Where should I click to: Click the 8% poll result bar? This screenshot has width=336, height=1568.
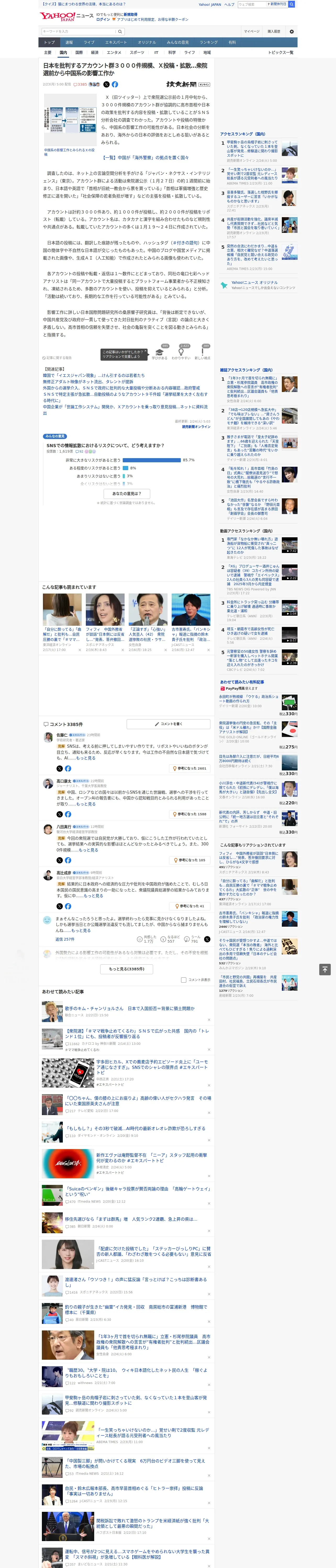(x=126, y=468)
